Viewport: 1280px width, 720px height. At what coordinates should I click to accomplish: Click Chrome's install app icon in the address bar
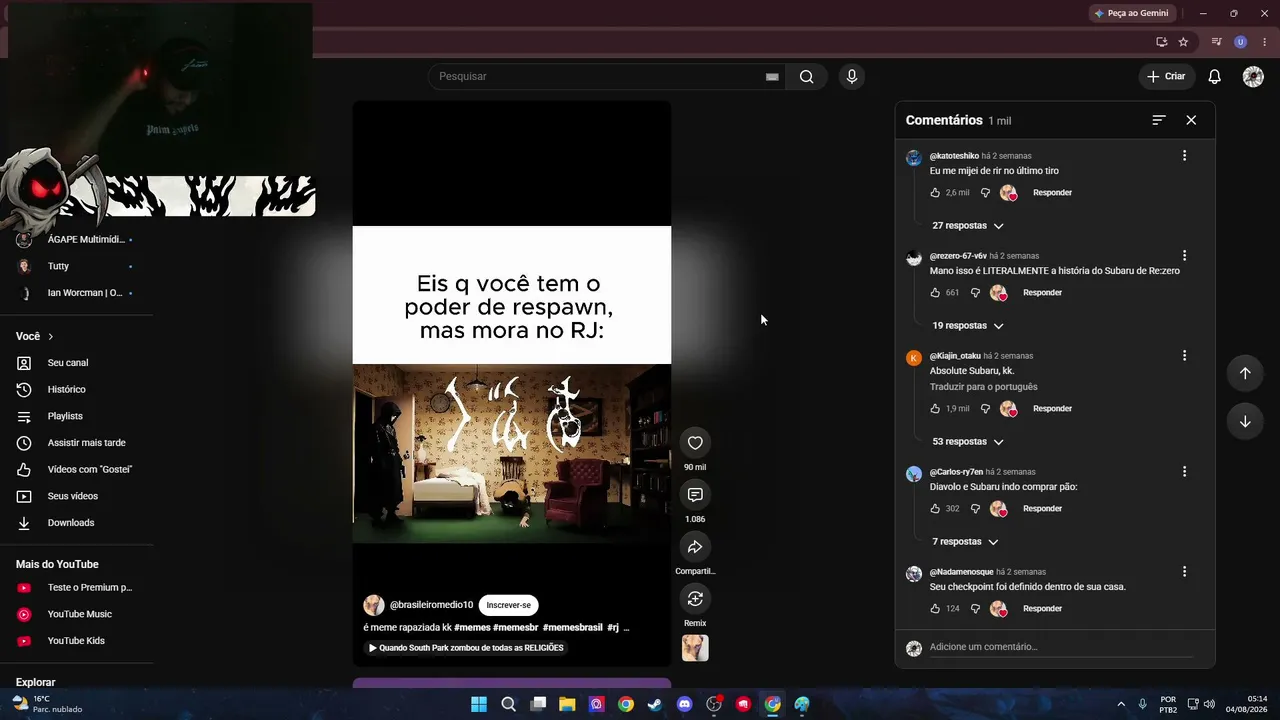tap(1161, 42)
